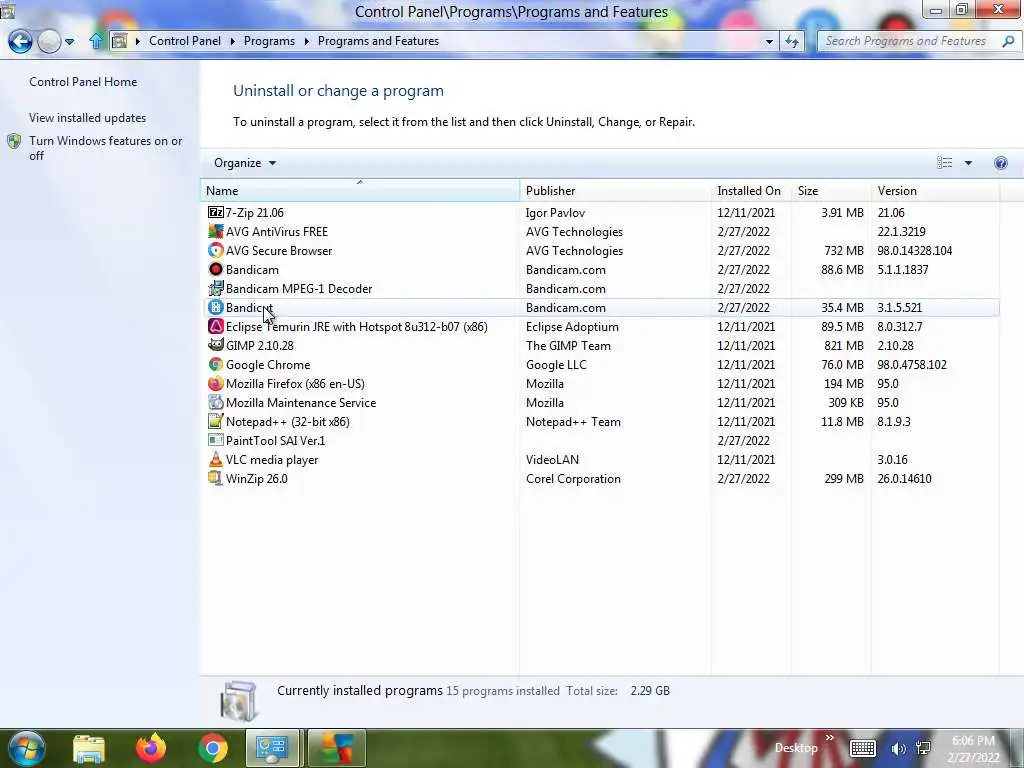Screen dimensions: 1024x768
Task: Click the change view list icon
Action: (944, 163)
